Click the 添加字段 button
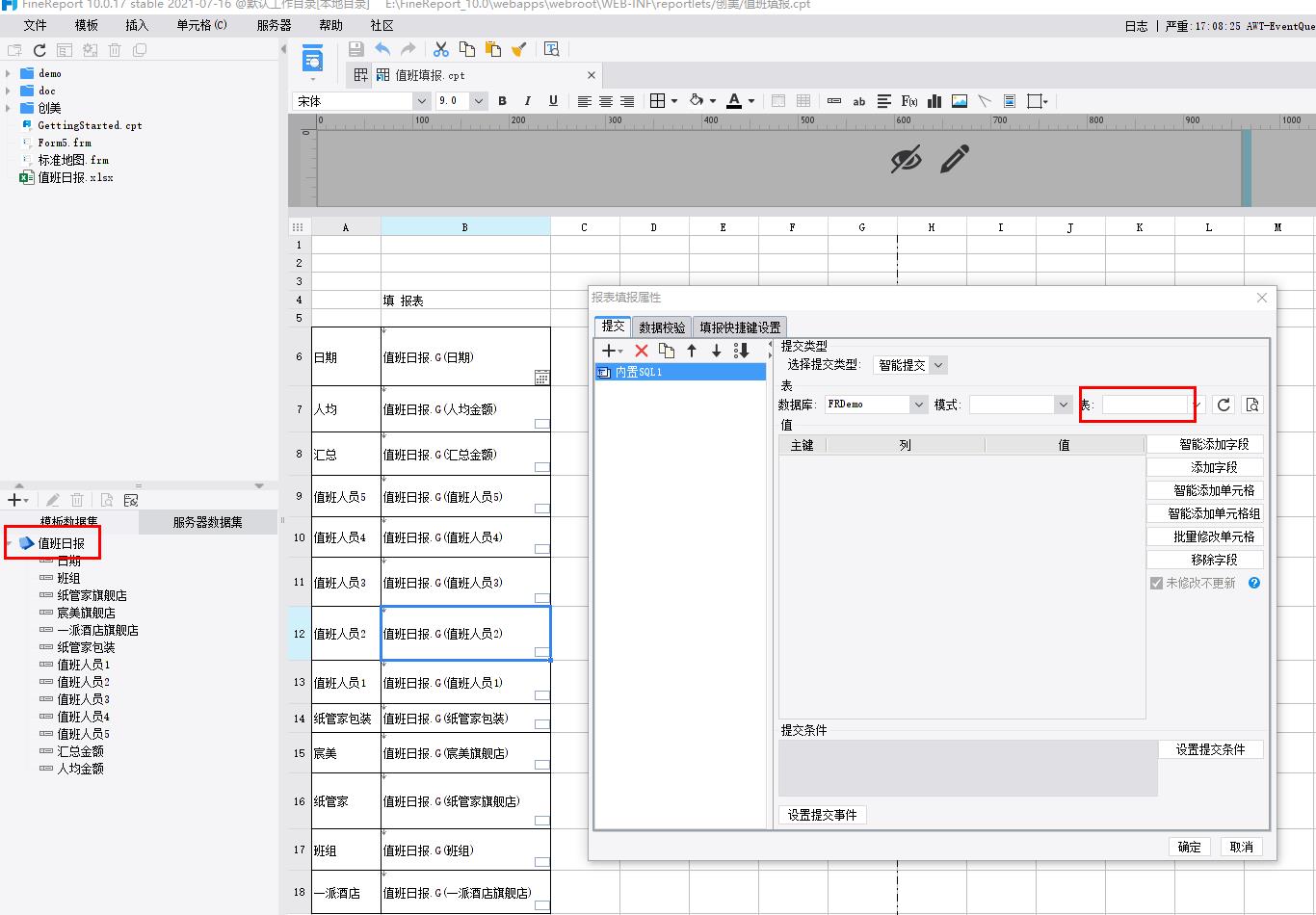This screenshot has width=1316, height=915. [1204, 467]
